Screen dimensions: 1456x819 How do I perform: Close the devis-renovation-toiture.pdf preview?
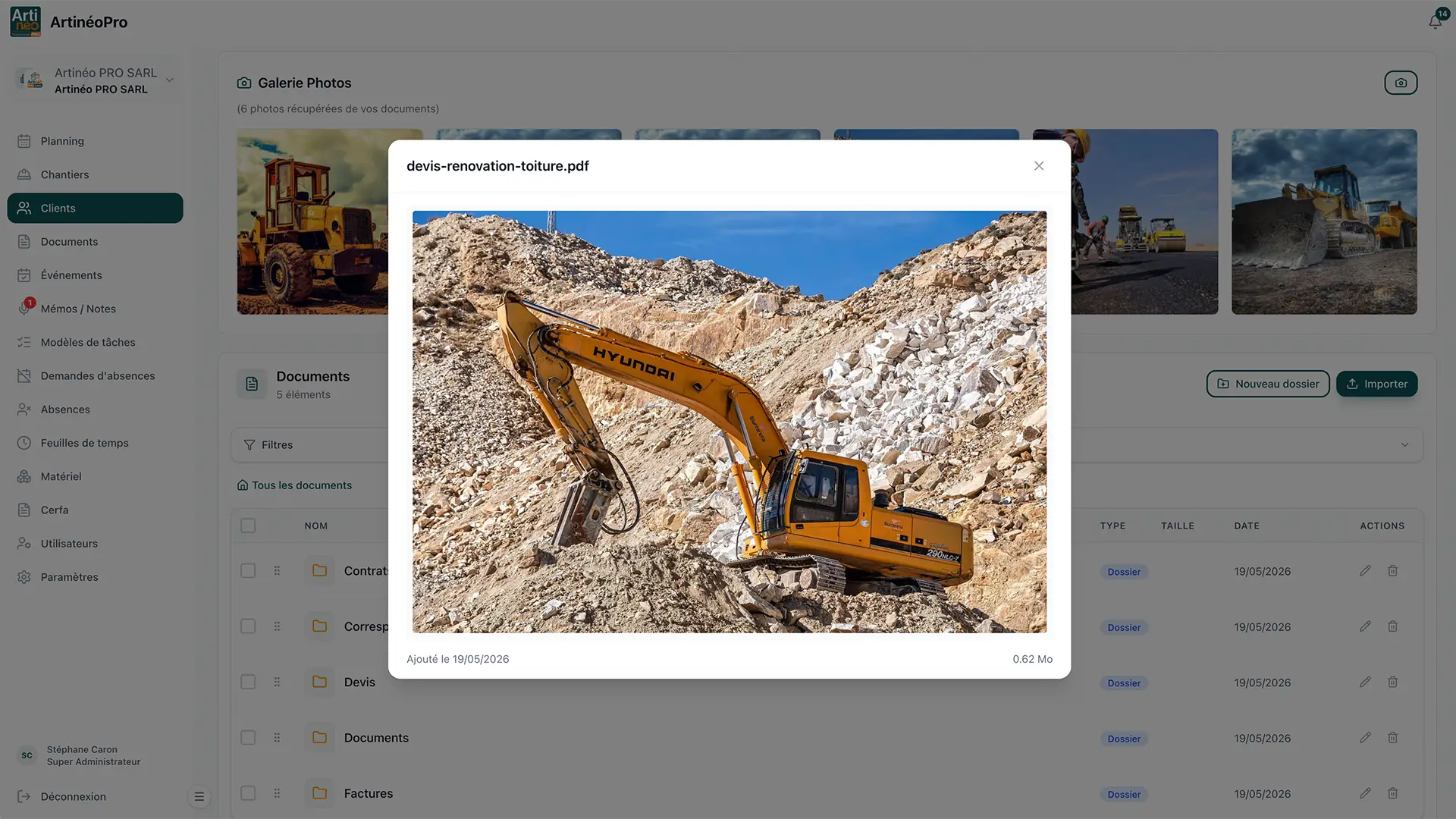[x=1039, y=166]
